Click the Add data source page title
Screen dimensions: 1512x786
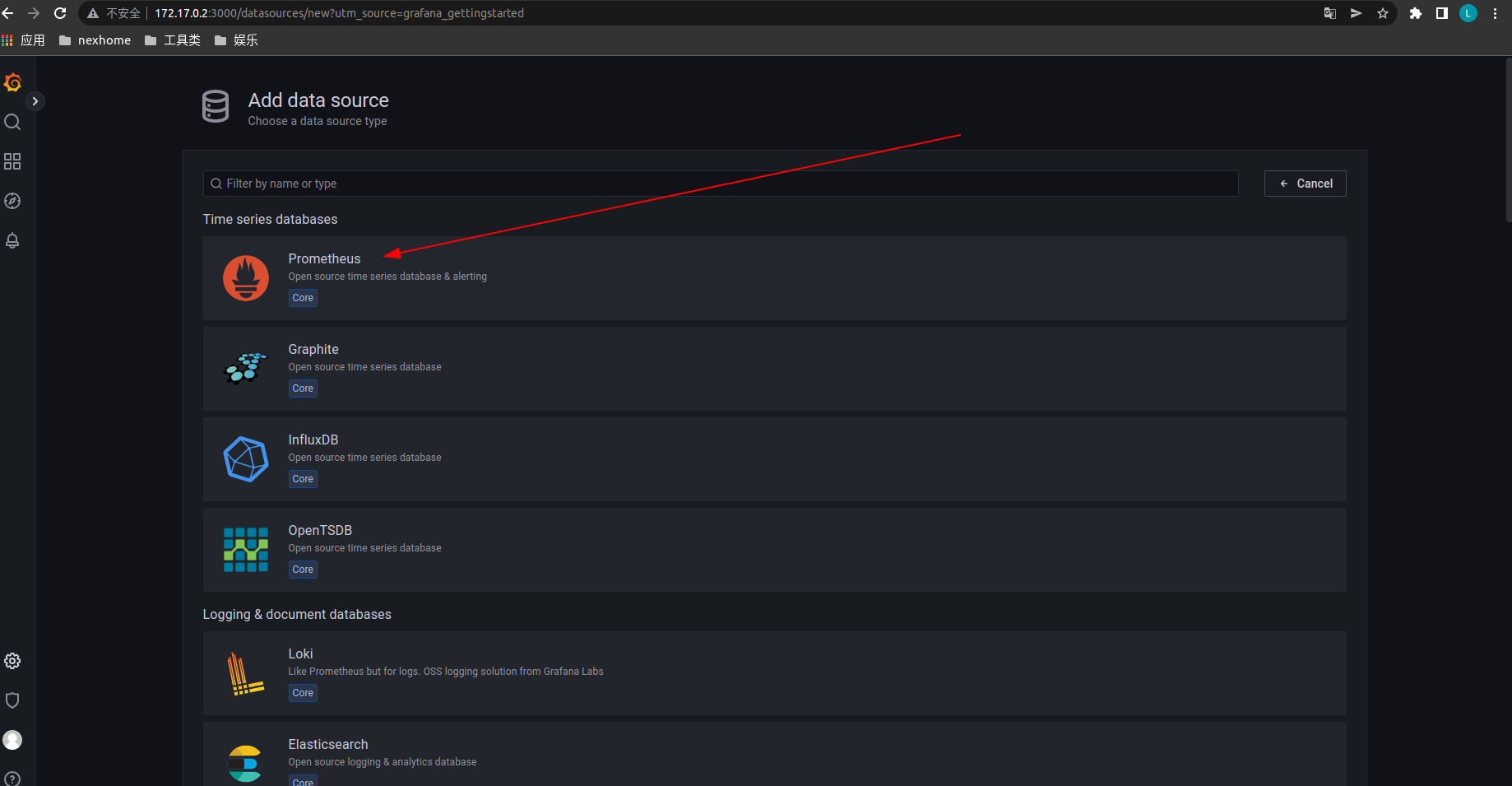point(318,100)
